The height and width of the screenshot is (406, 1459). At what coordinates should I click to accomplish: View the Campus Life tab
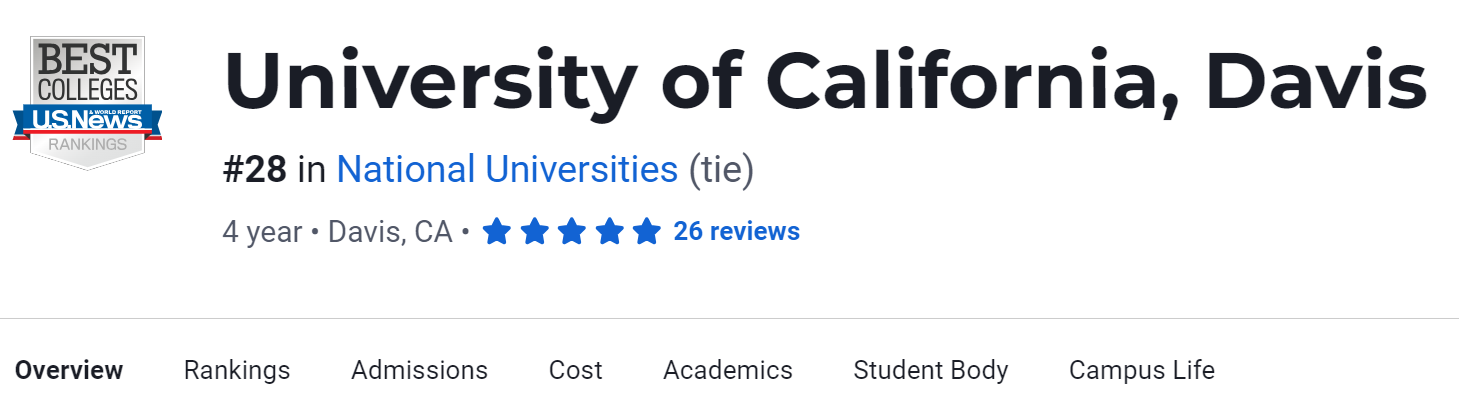click(1141, 370)
